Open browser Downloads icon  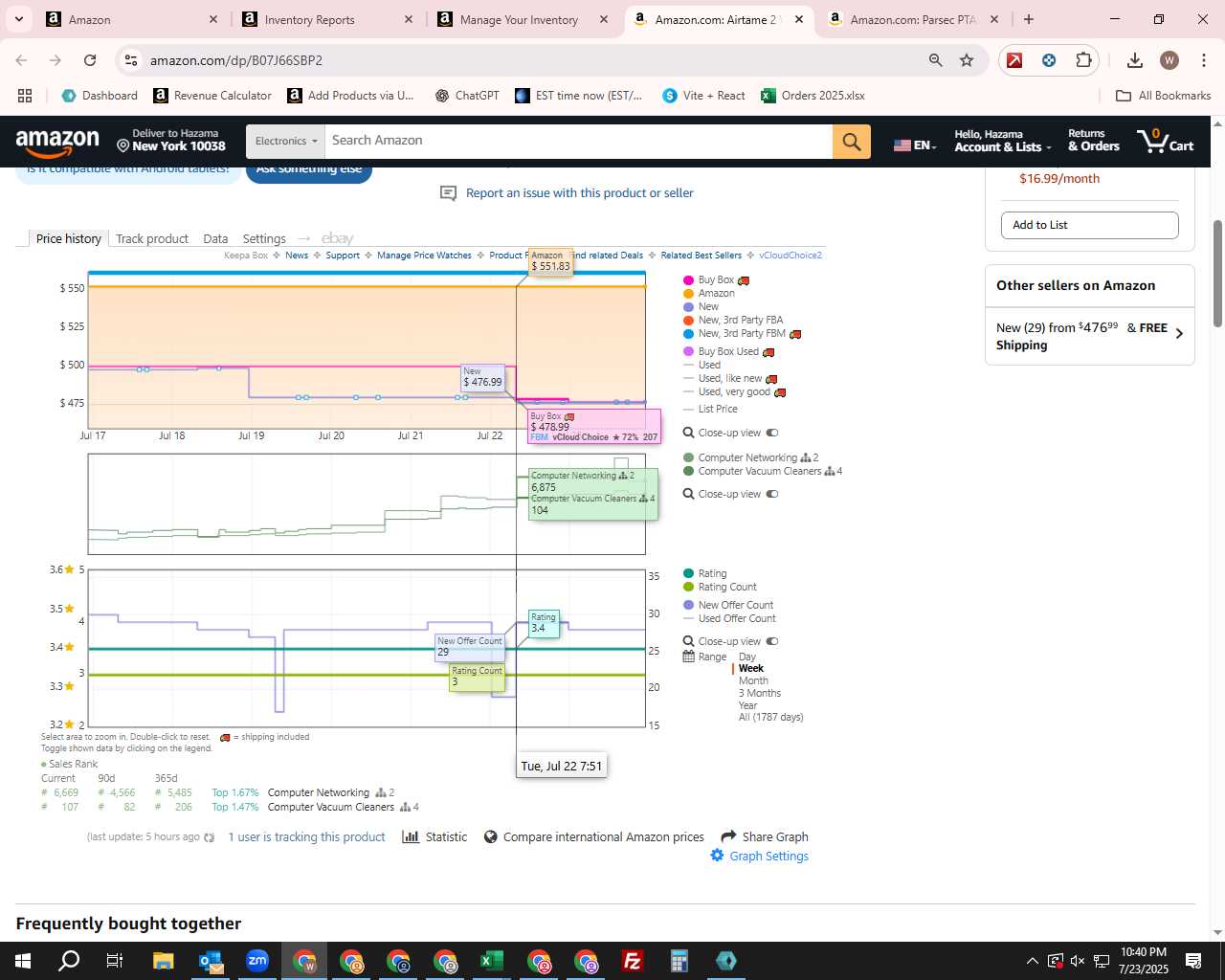pos(1135,60)
